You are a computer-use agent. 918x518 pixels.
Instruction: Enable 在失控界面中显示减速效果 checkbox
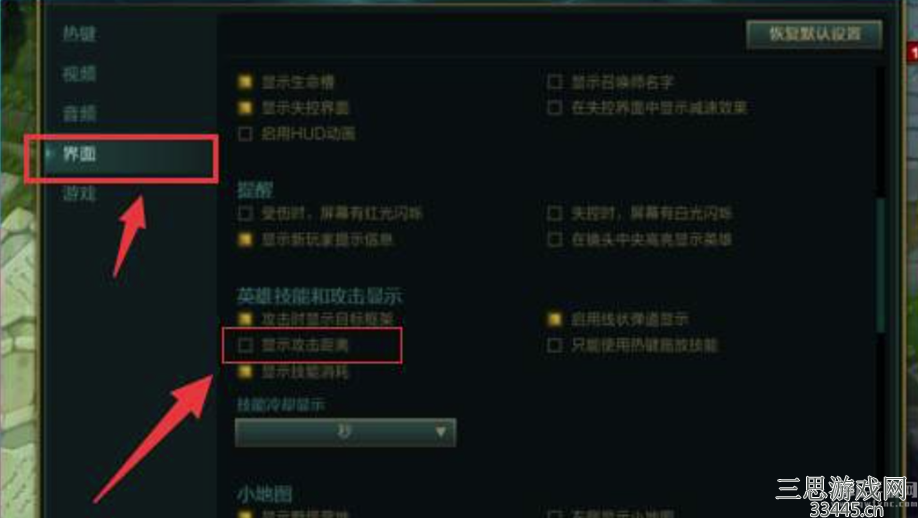pos(554,108)
